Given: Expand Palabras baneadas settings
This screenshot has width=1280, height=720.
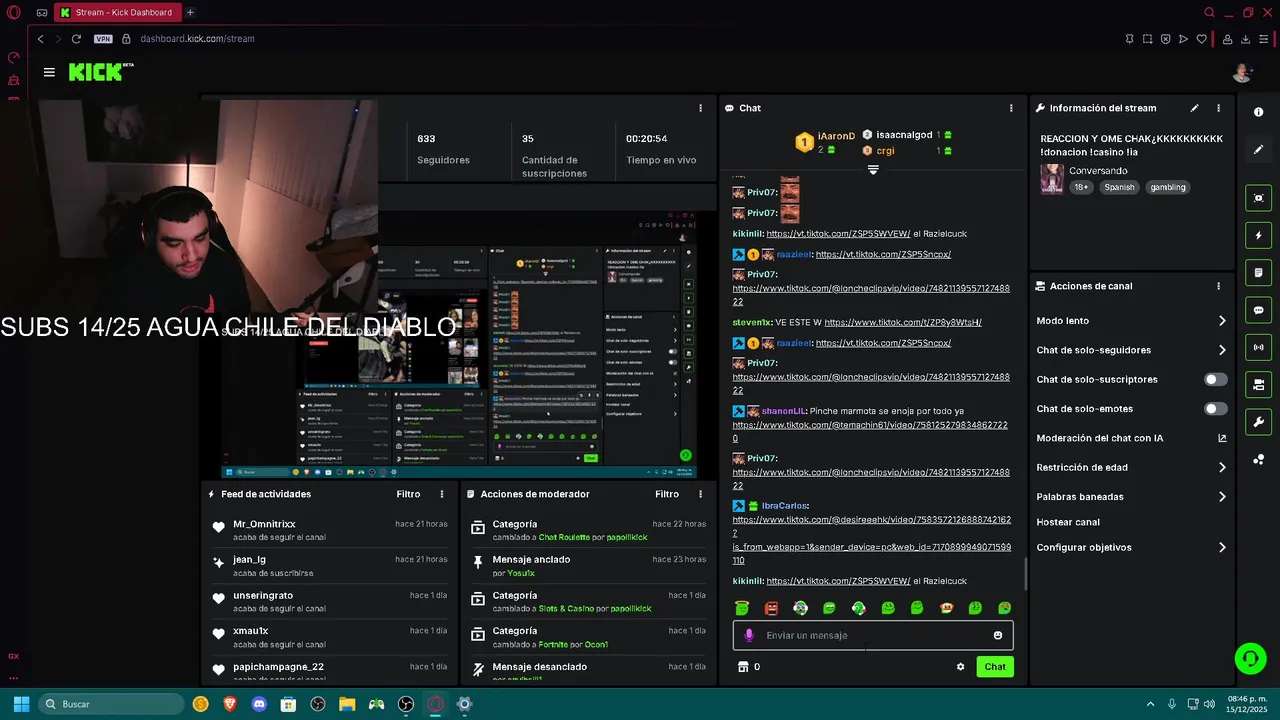Looking at the screenshot, I should tap(1222, 496).
